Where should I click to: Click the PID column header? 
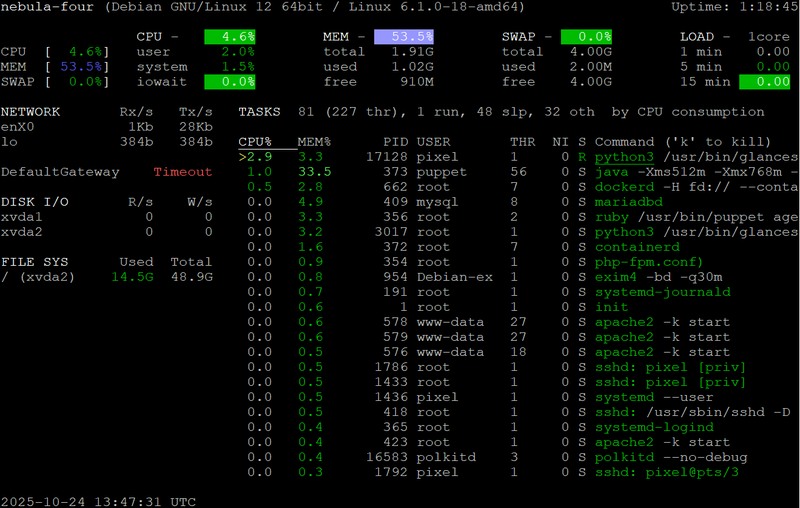(x=395, y=142)
